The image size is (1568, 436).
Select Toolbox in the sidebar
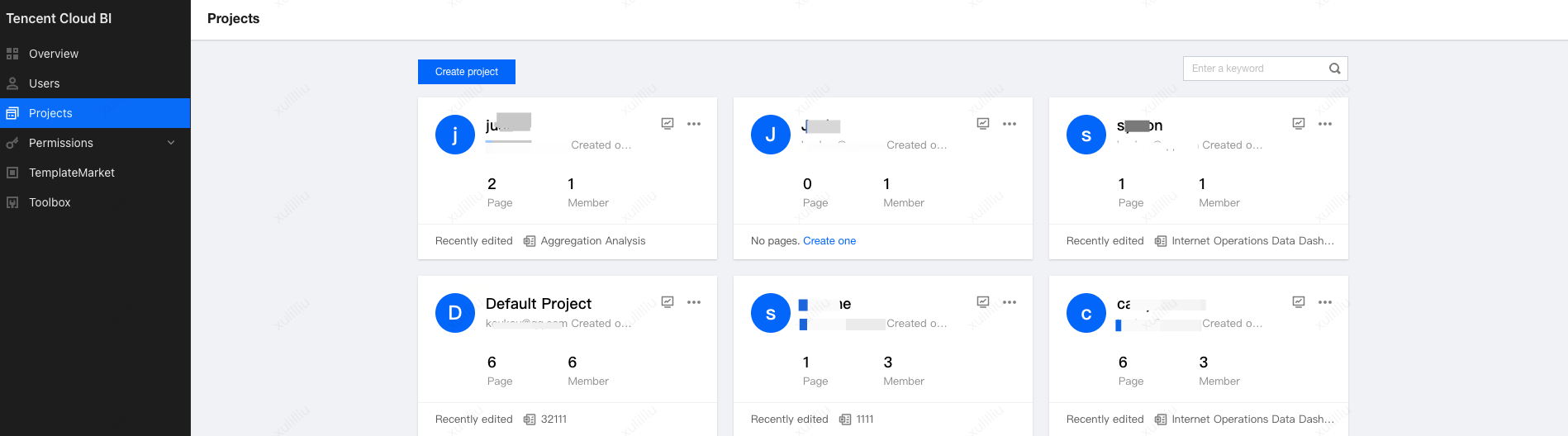pyautogui.click(x=50, y=202)
